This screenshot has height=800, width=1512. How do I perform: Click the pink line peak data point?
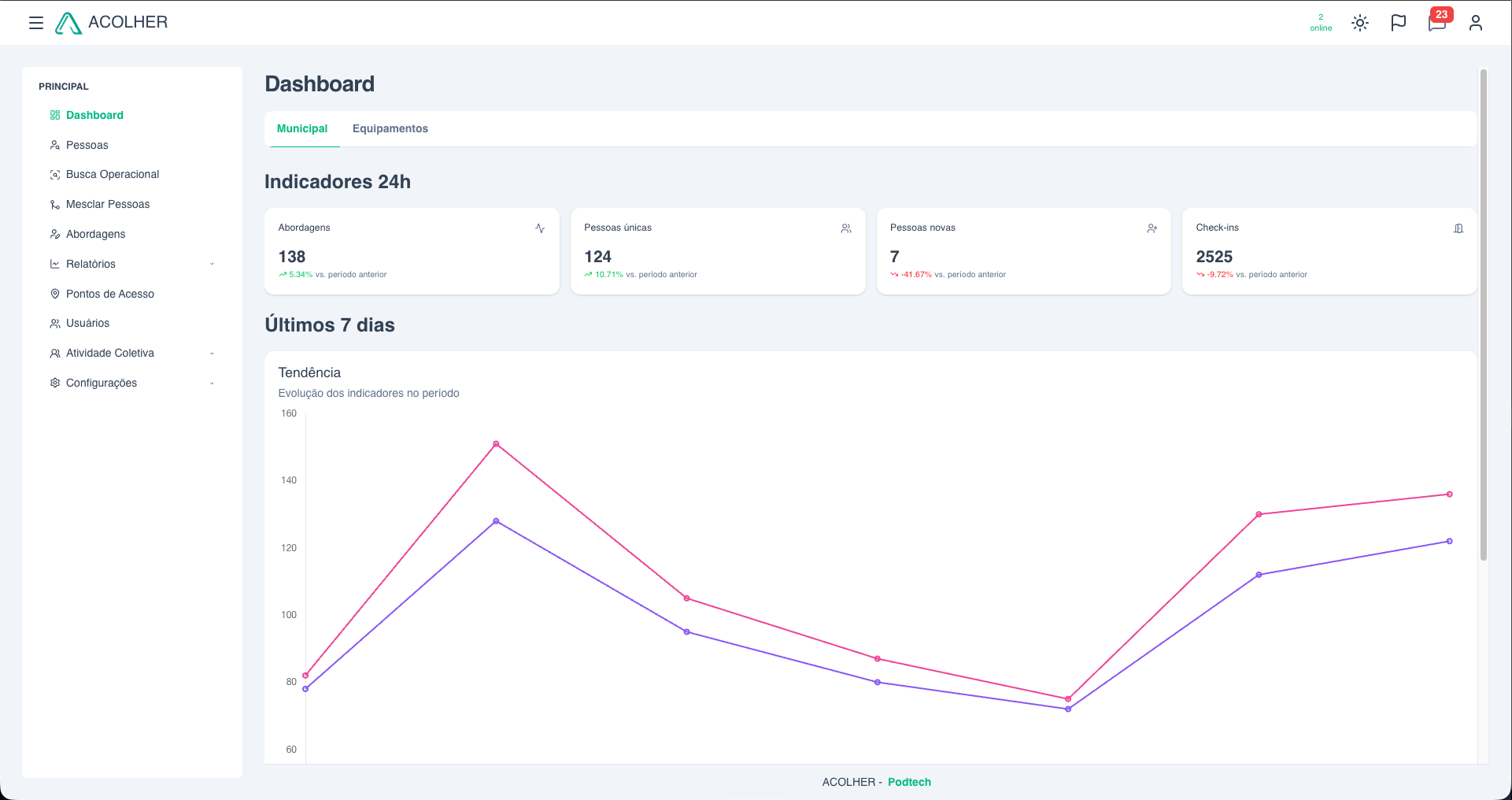(x=496, y=444)
